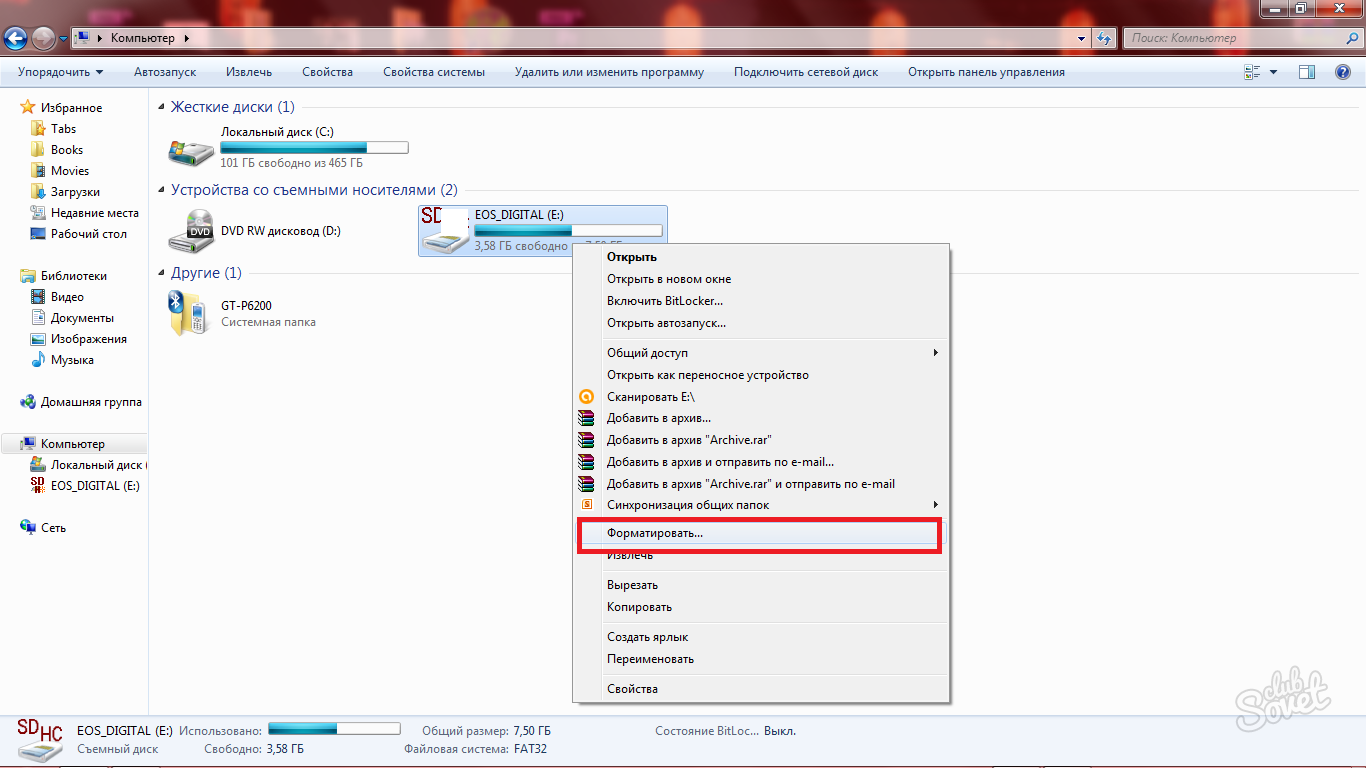Click the DVD RW drive (D:) icon
Viewport: 1366px width, 768px height.
click(x=190, y=231)
